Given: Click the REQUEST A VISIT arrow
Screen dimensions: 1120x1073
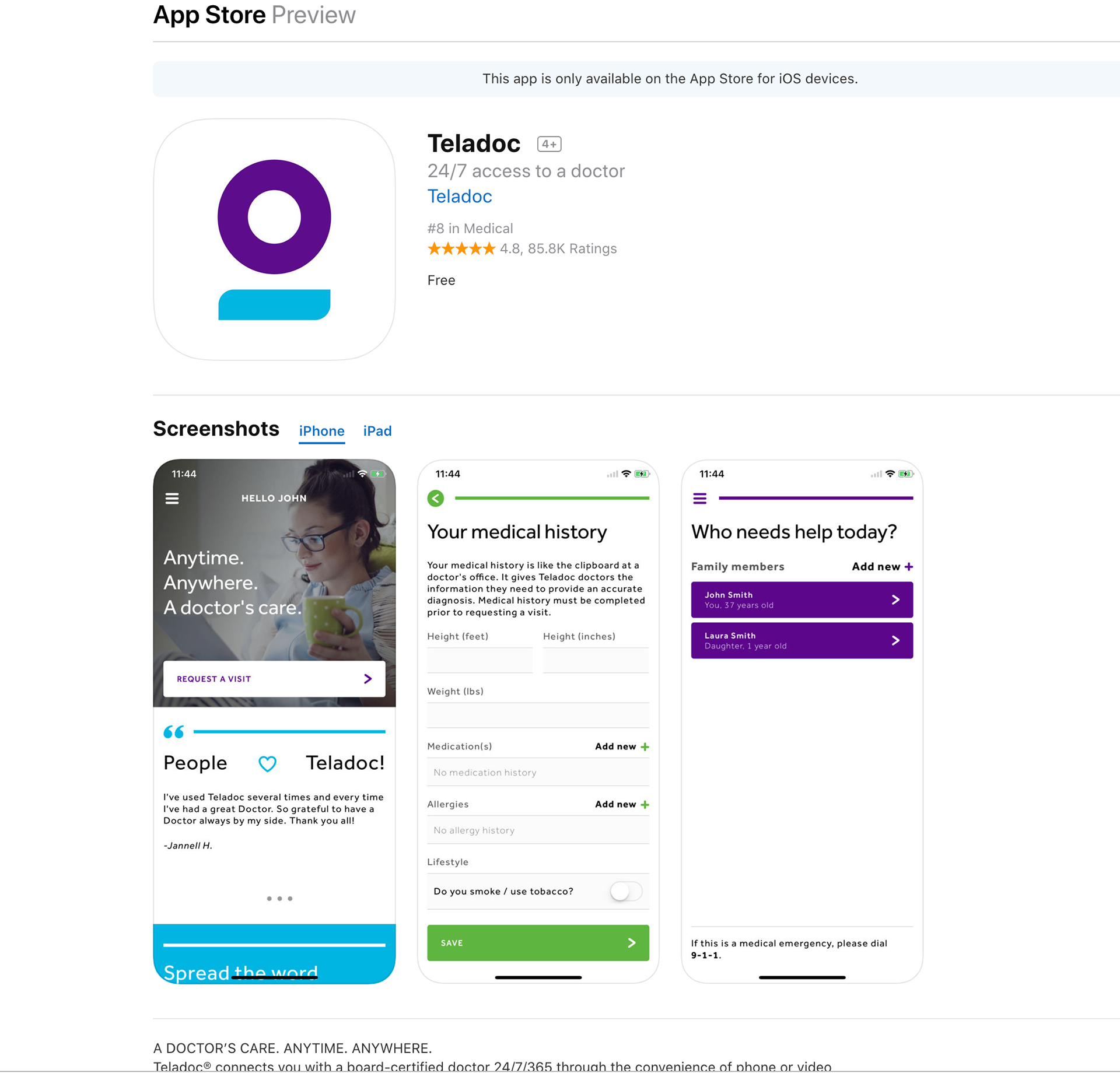Looking at the screenshot, I should pos(368,679).
